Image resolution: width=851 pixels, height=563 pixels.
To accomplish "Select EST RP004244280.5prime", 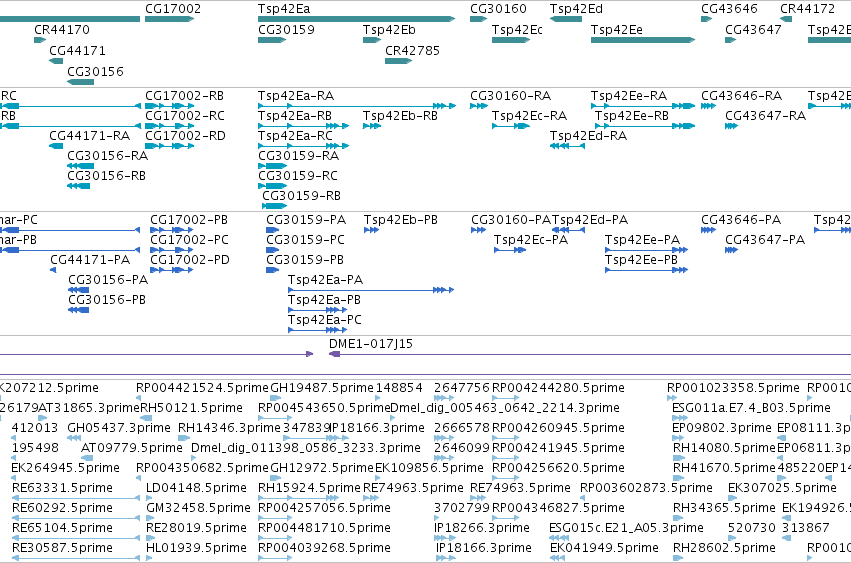I will [x=558, y=388].
